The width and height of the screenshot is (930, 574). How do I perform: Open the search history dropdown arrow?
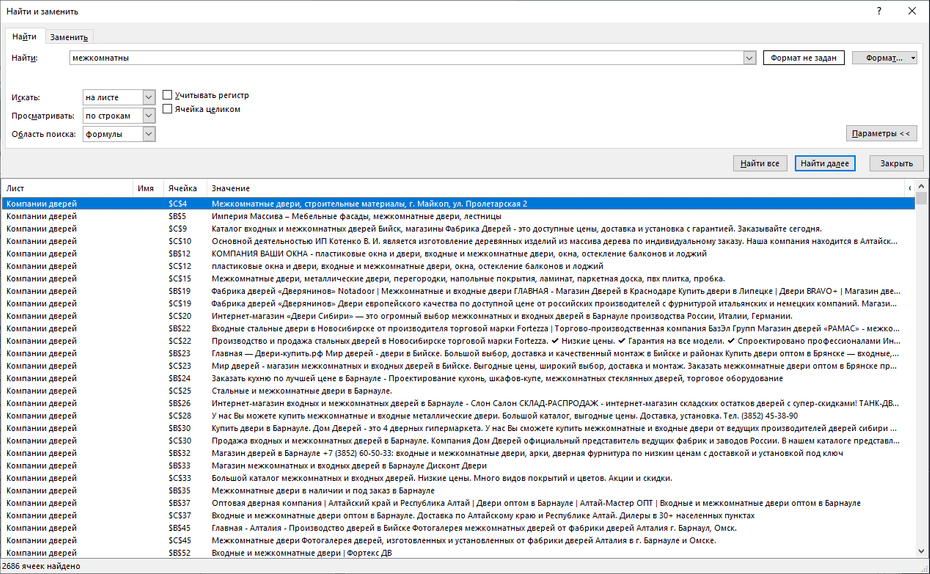749,58
